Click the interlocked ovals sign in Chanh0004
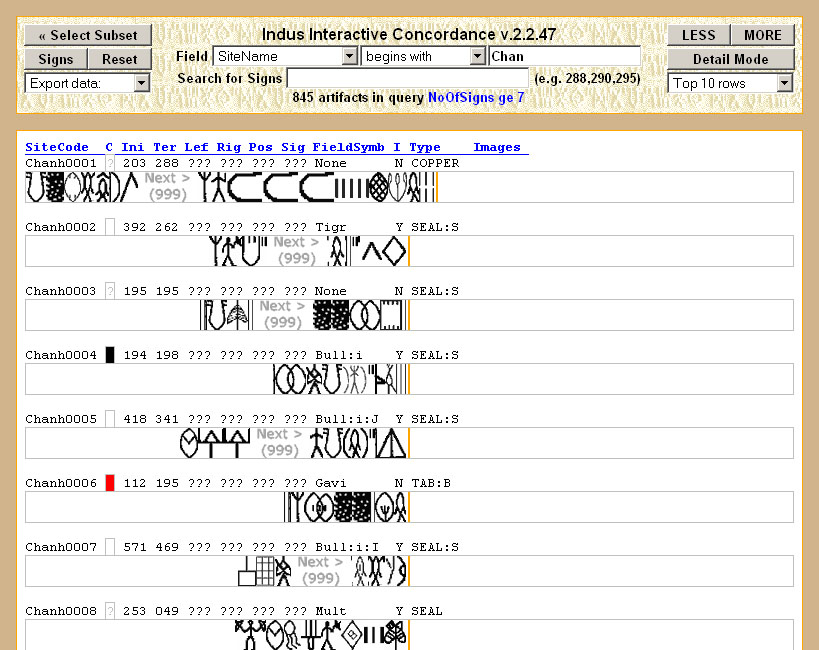The image size is (819, 650). click(x=291, y=379)
